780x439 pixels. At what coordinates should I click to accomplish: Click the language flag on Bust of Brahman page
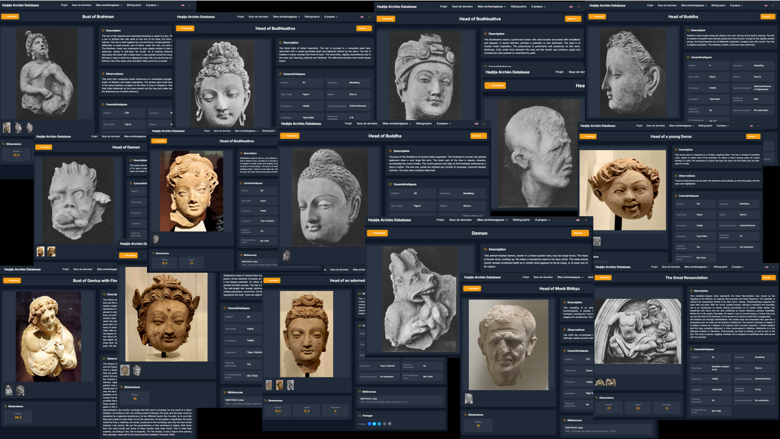pos(183,5)
